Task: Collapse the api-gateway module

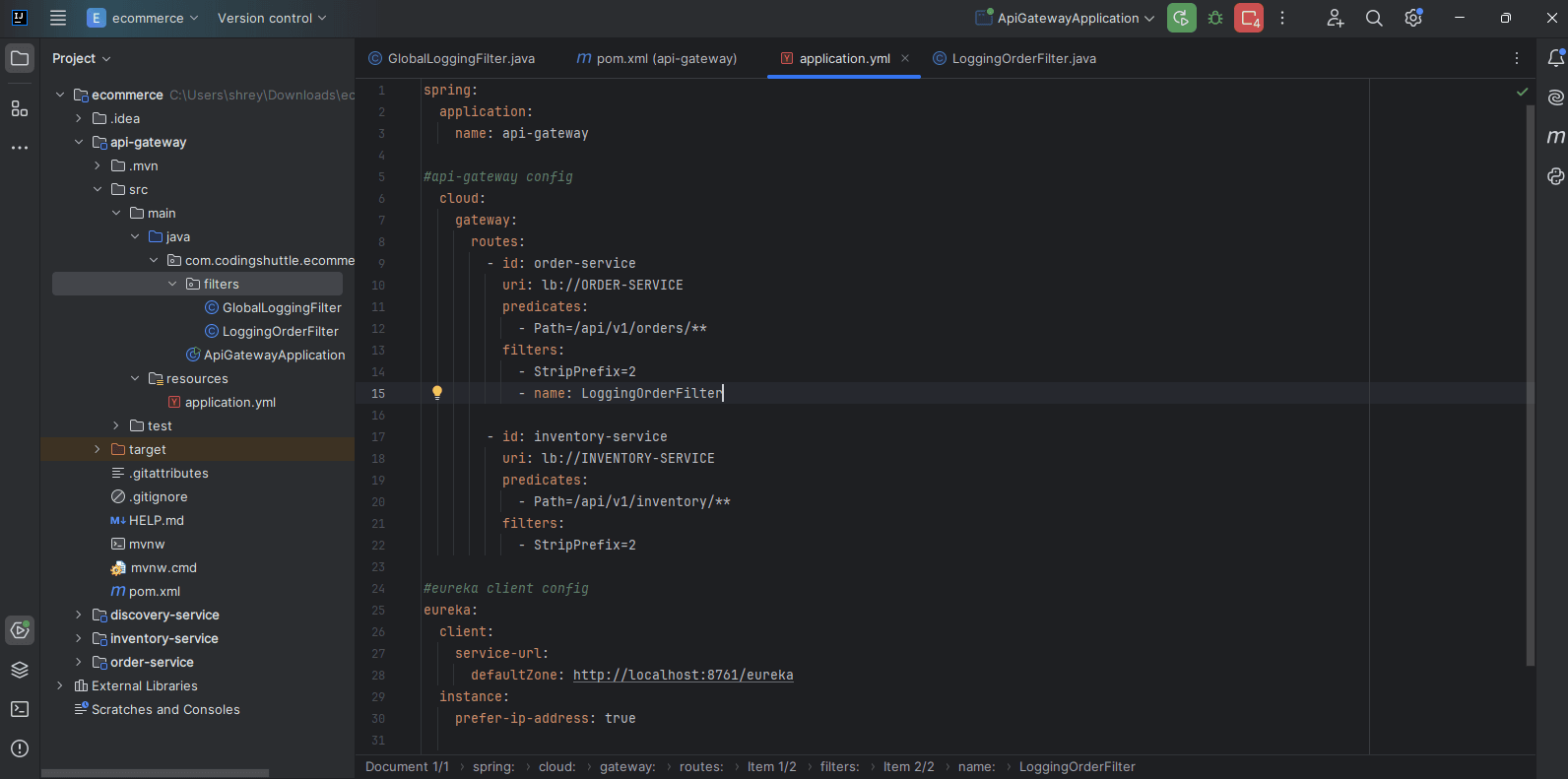Action: coord(79,142)
